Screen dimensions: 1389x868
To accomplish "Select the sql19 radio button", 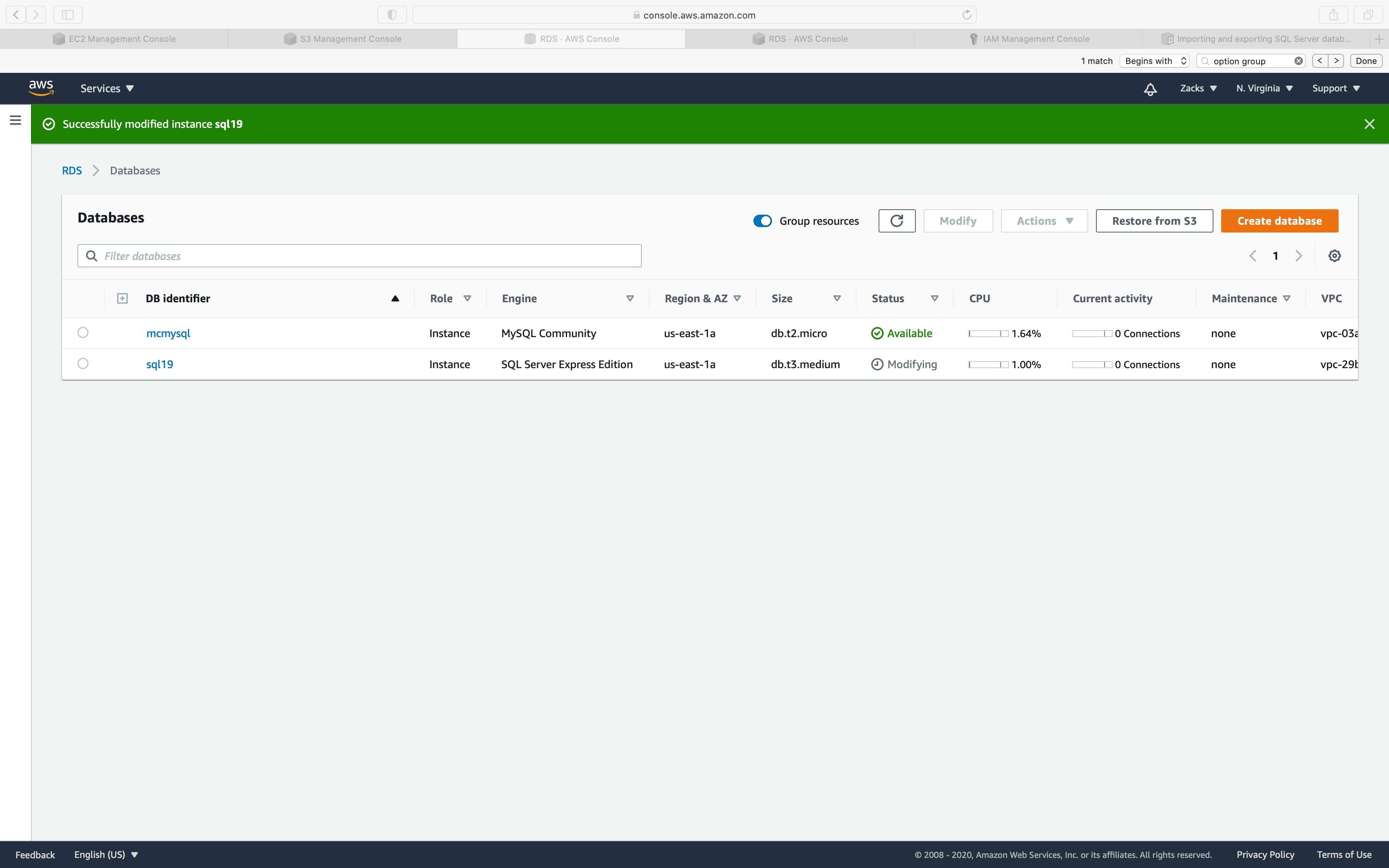I will [x=83, y=364].
